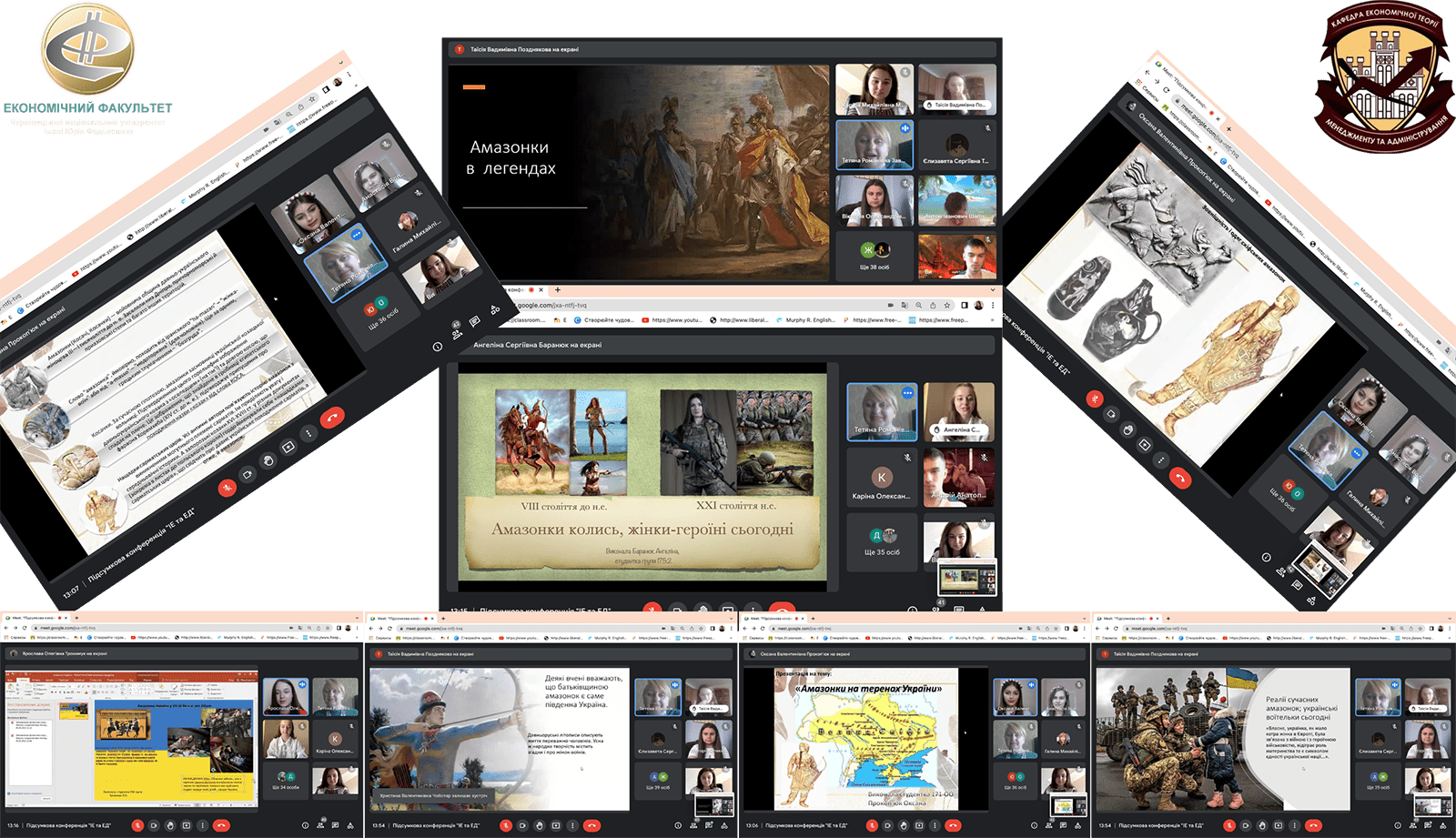End call in the «Амазонки на теренах України» window
This screenshot has width=1456, height=838.
(x=953, y=825)
